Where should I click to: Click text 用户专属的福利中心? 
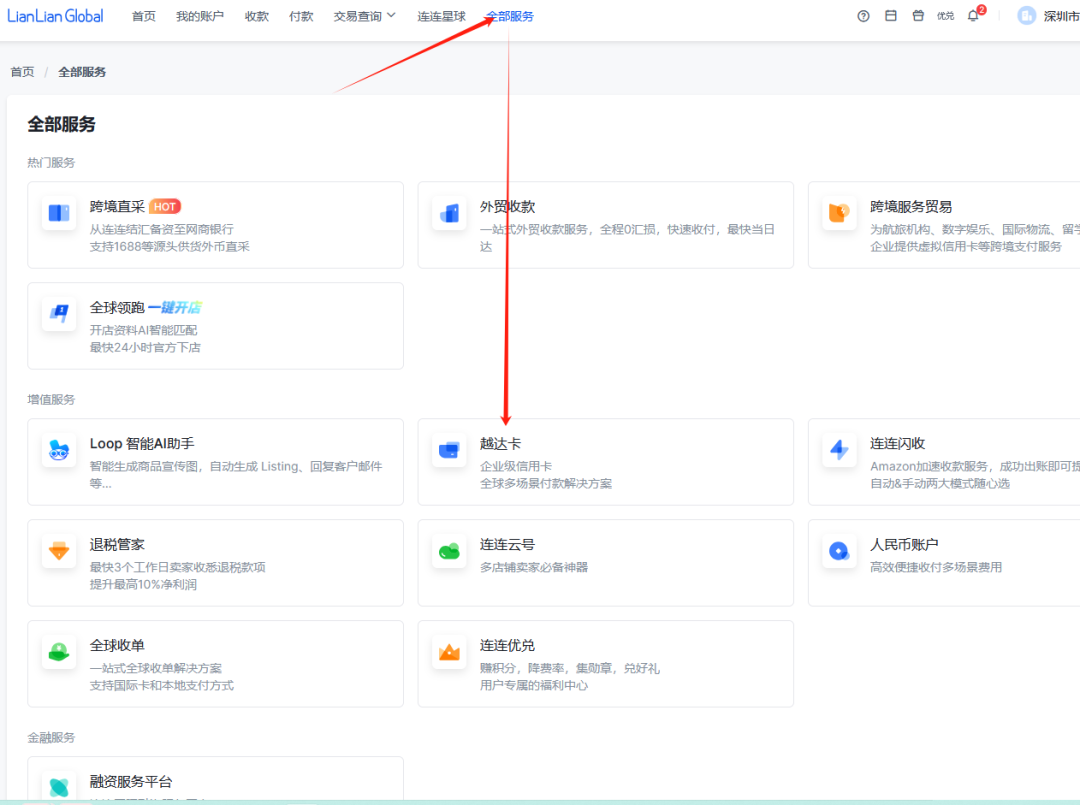pyautogui.click(x=534, y=685)
